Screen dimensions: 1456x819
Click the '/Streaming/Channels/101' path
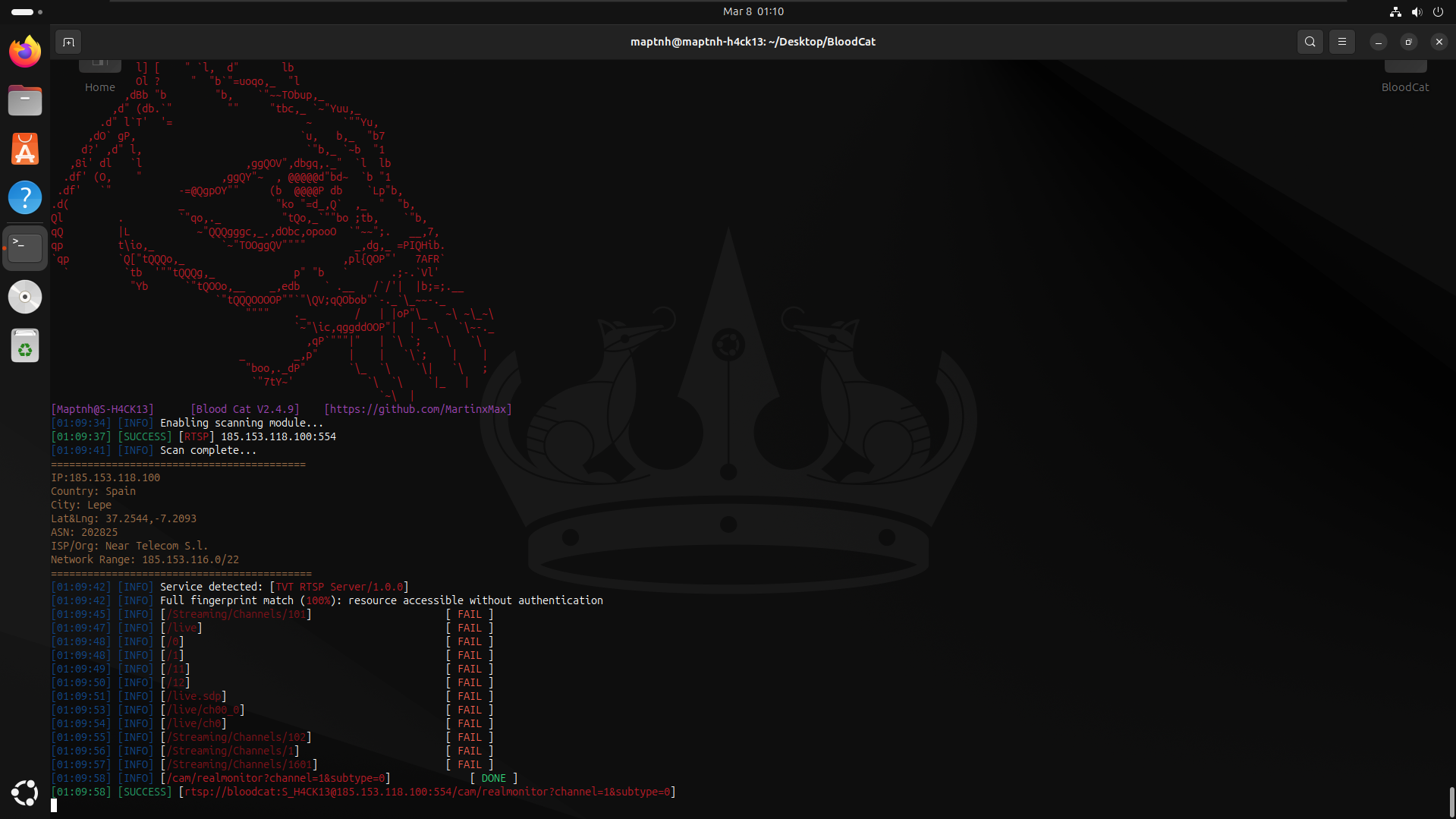tap(236, 614)
